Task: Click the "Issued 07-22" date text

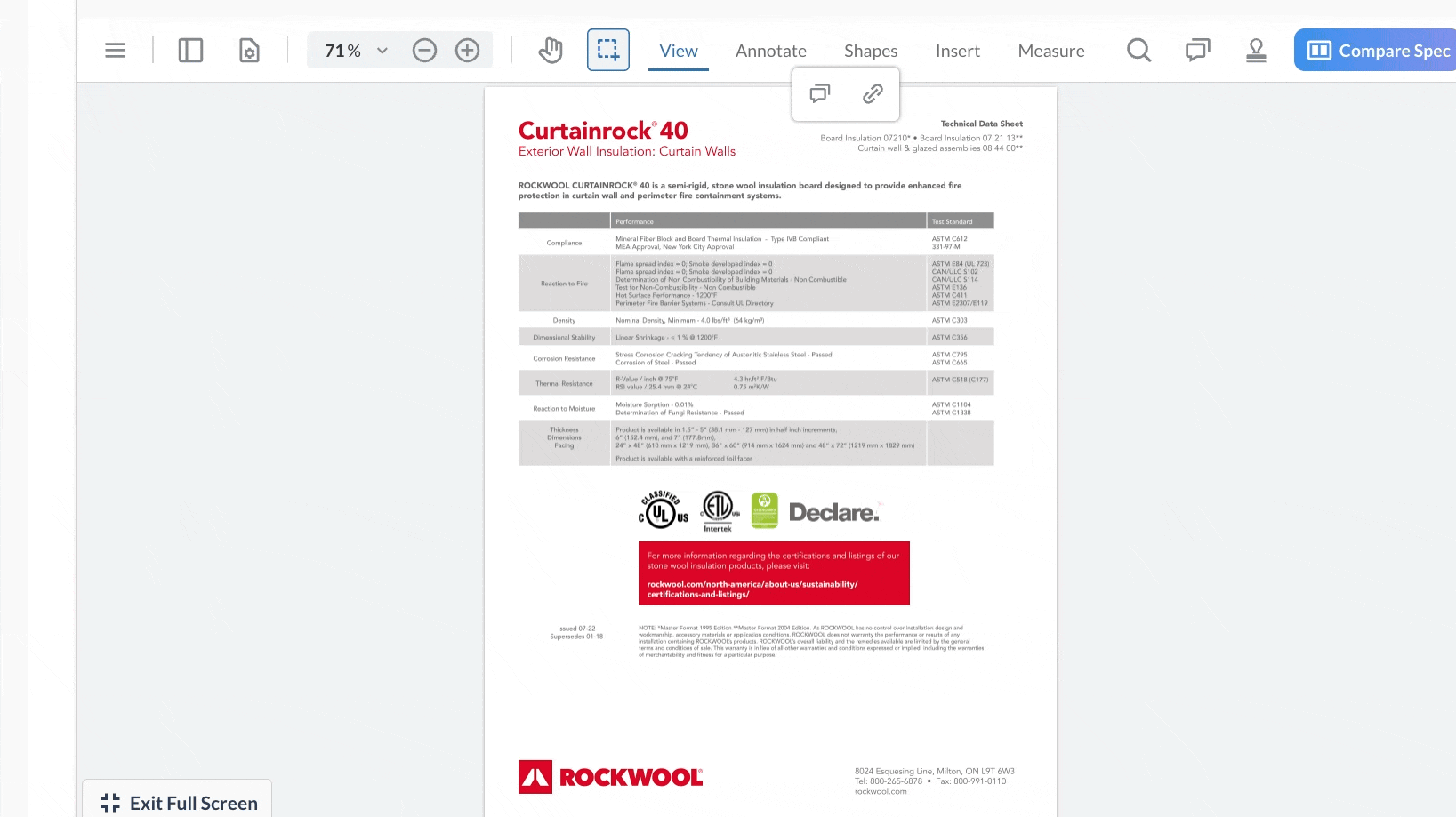Action: 576,629
